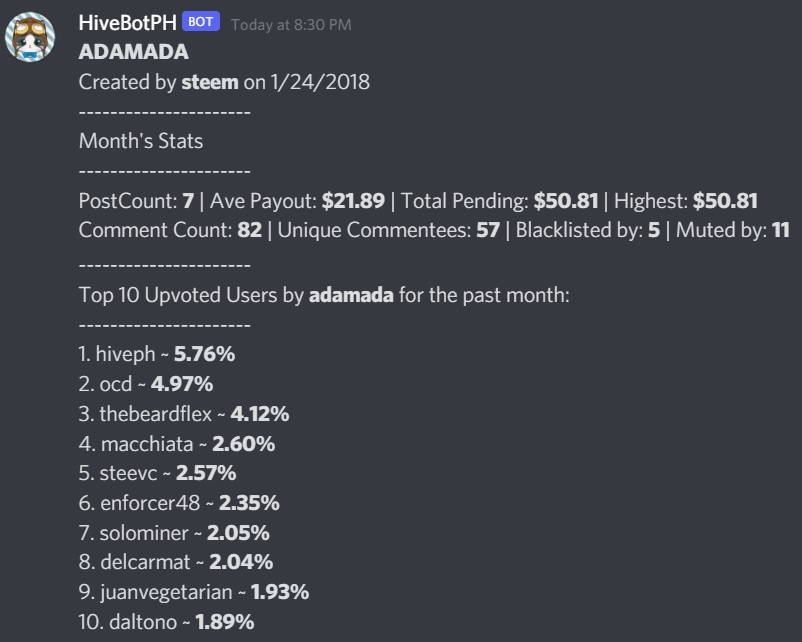Click the Unique Commentees 57 value
The width and height of the screenshot is (802, 642).
pyautogui.click(x=488, y=230)
